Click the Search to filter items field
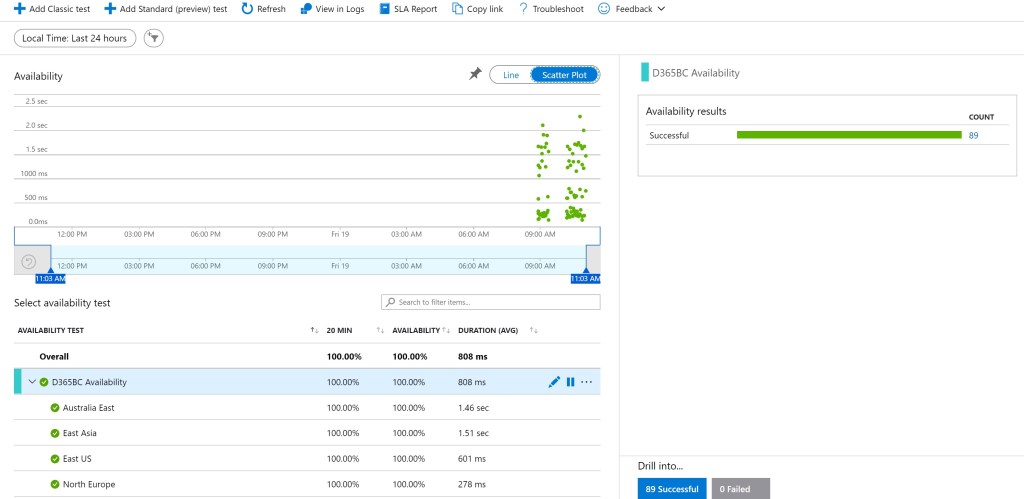 490,302
